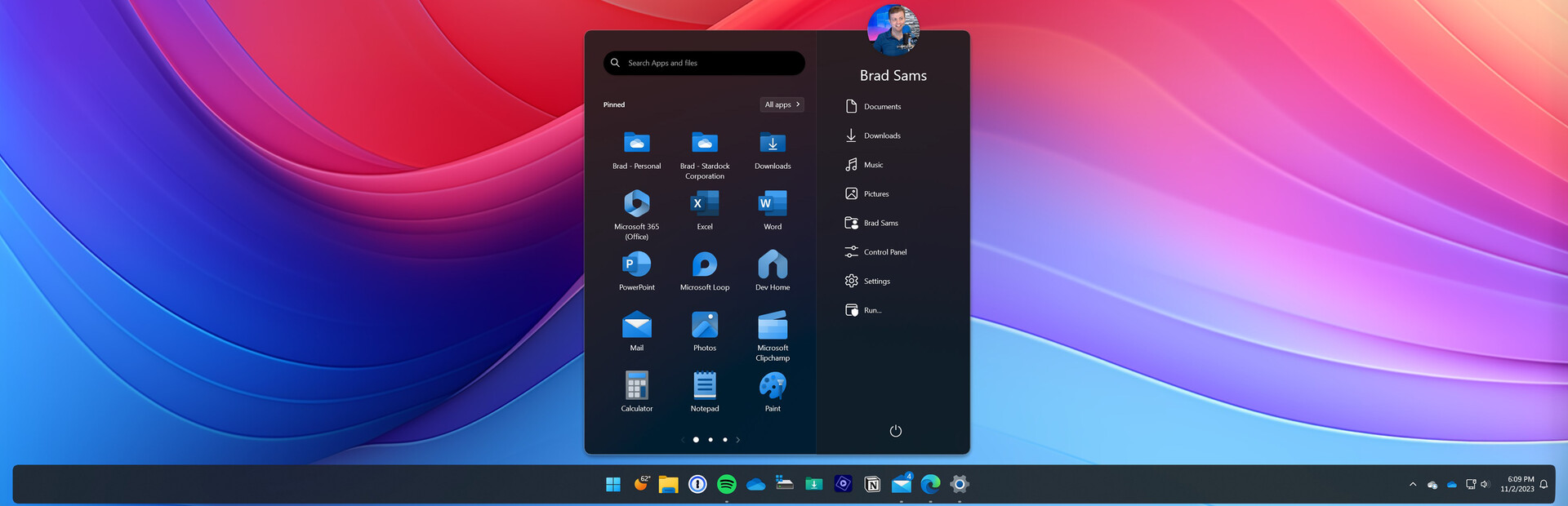Click the Search Apps and files box
The height and width of the screenshot is (506, 1568).
coord(704,63)
